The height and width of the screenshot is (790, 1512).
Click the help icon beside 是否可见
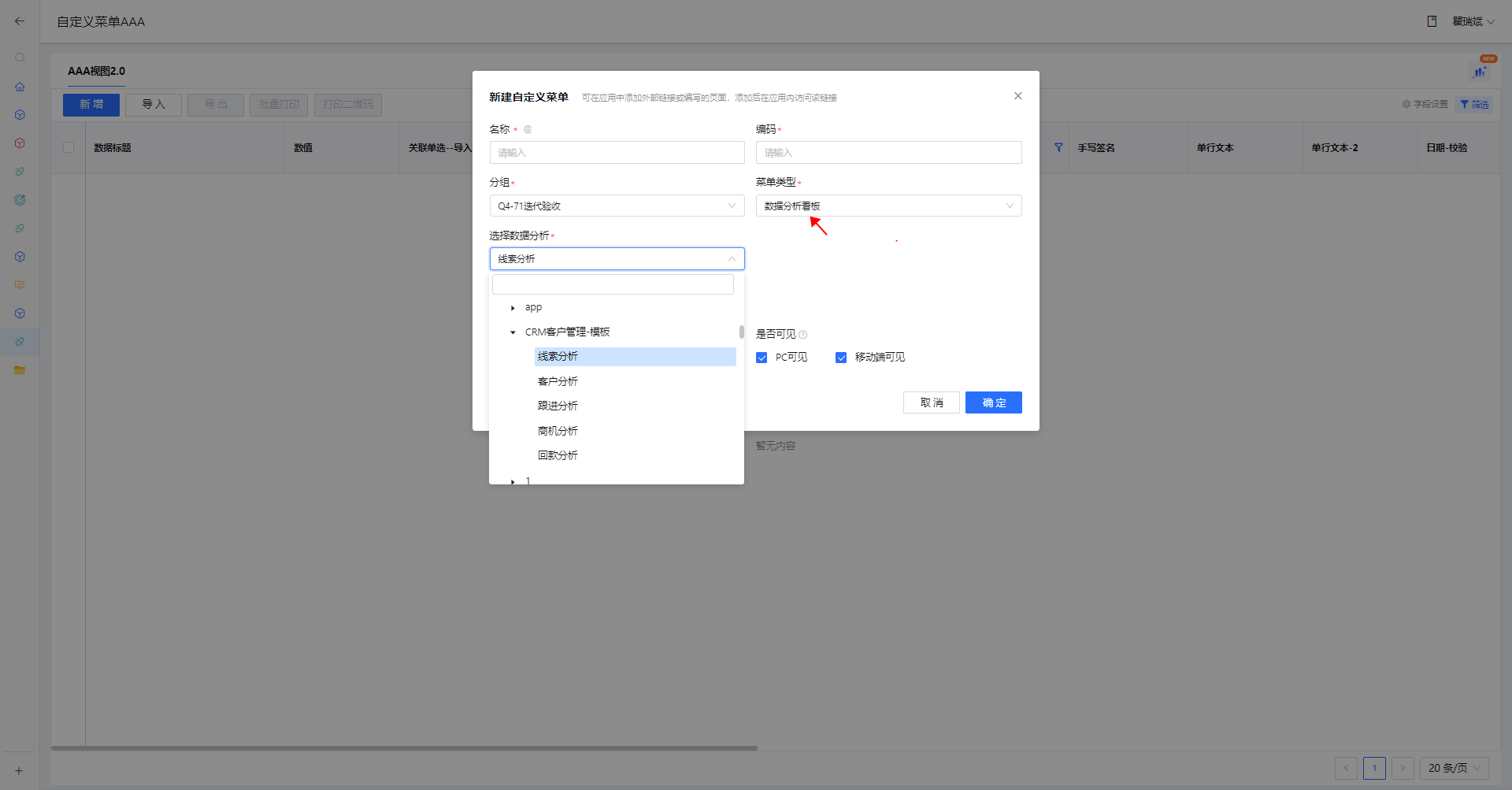(x=802, y=334)
